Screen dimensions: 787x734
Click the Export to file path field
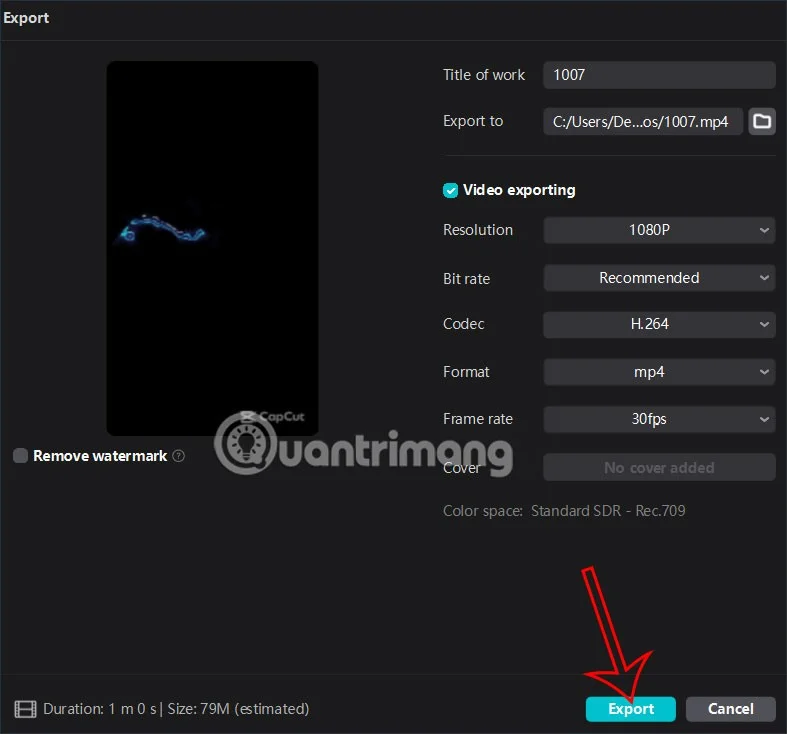pyautogui.click(x=643, y=122)
